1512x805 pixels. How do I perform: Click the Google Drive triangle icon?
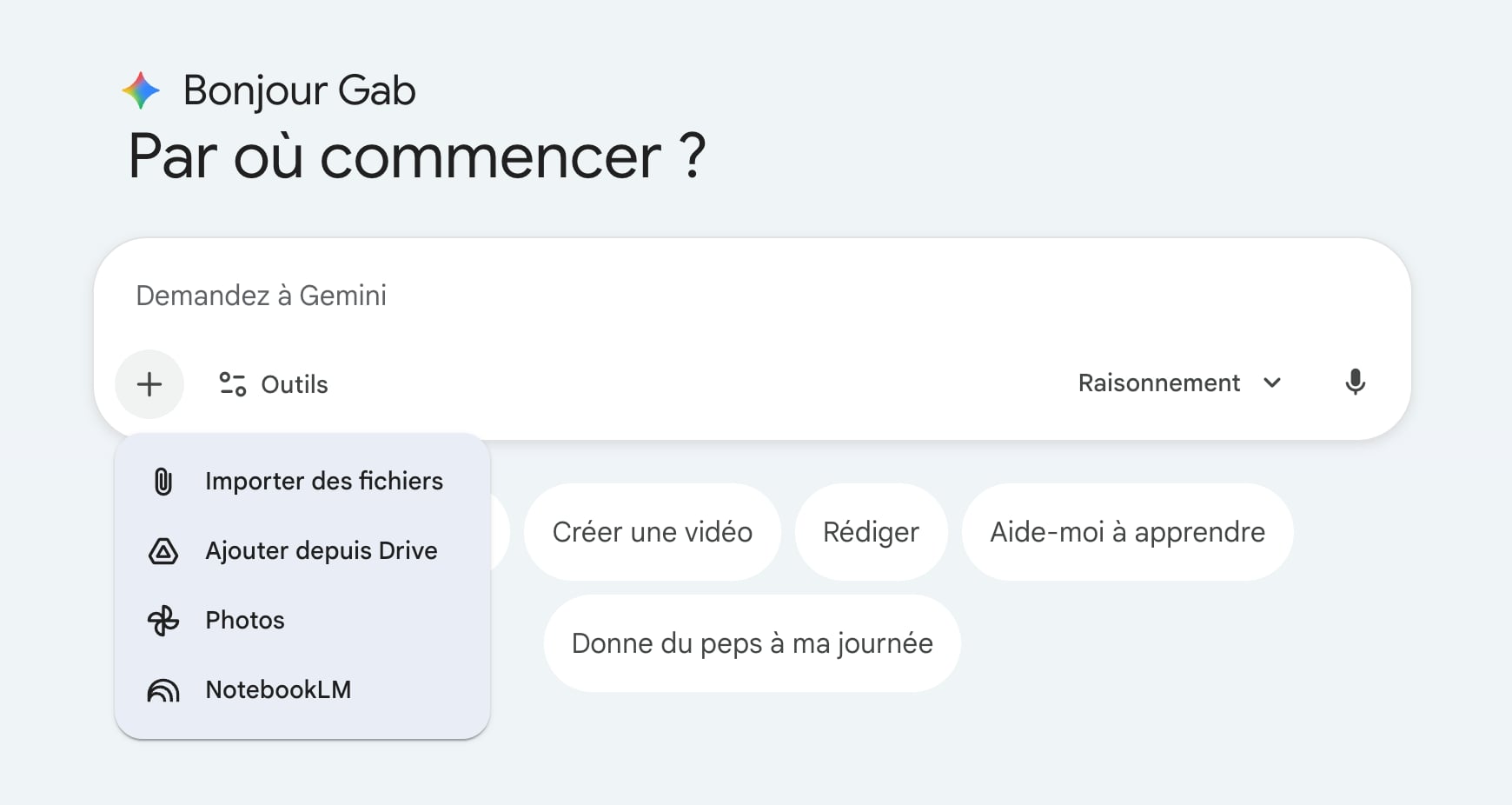click(163, 551)
